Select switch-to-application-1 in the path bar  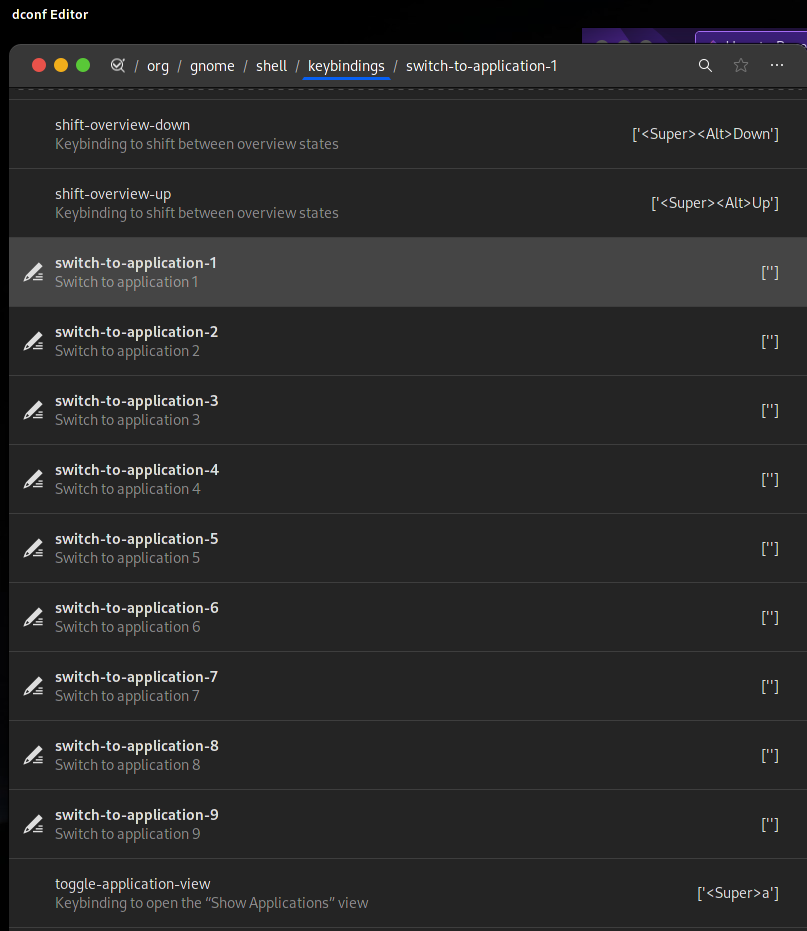482,66
